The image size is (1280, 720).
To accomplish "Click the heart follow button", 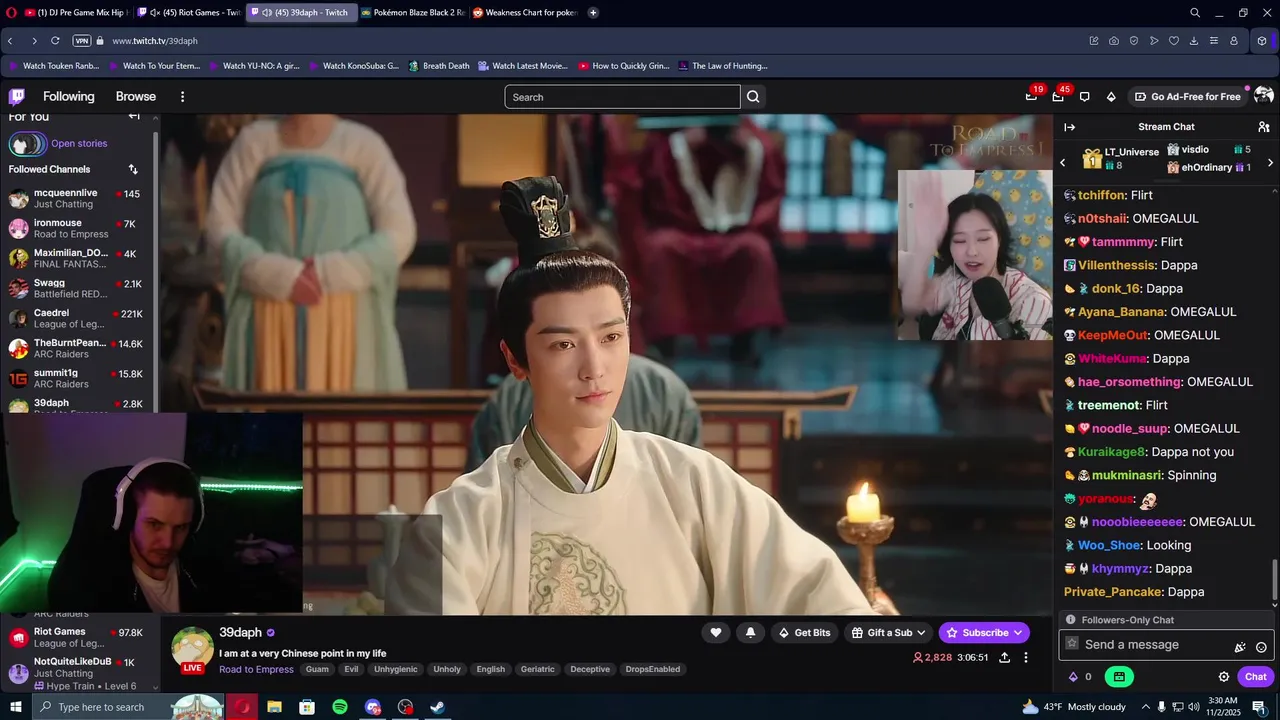I will pyautogui.click(x=716, y=632).
